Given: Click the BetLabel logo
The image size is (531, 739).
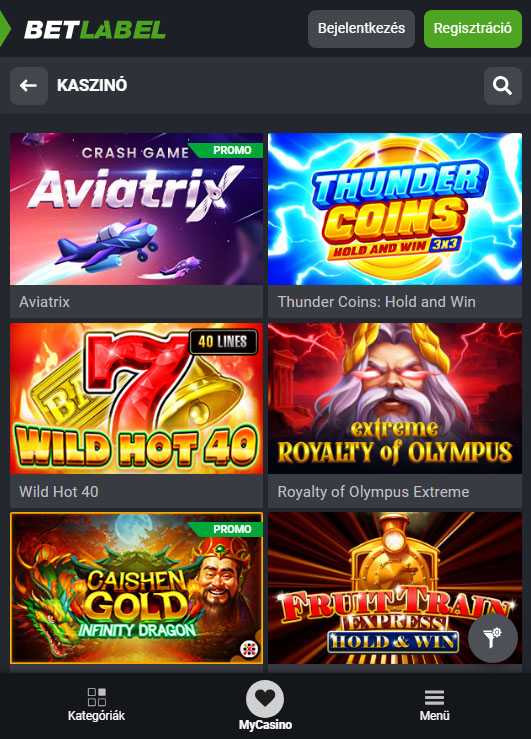Looking at the screenshot, I should click(94, 29).
